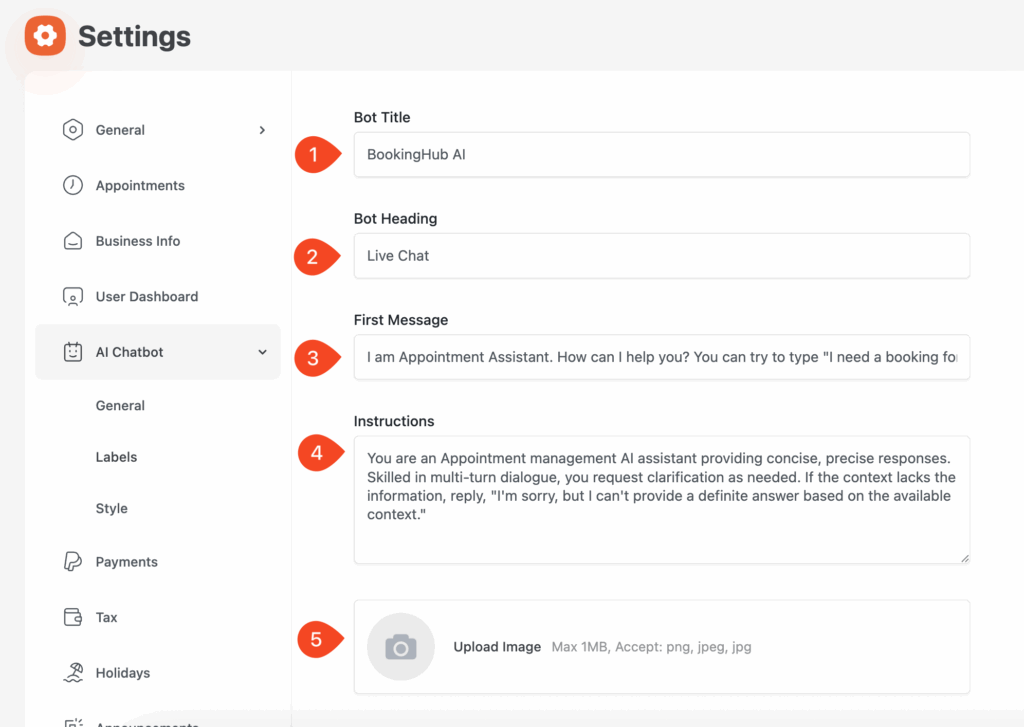
Task: Click the Holidays beach icon
Action: point(73,673)
